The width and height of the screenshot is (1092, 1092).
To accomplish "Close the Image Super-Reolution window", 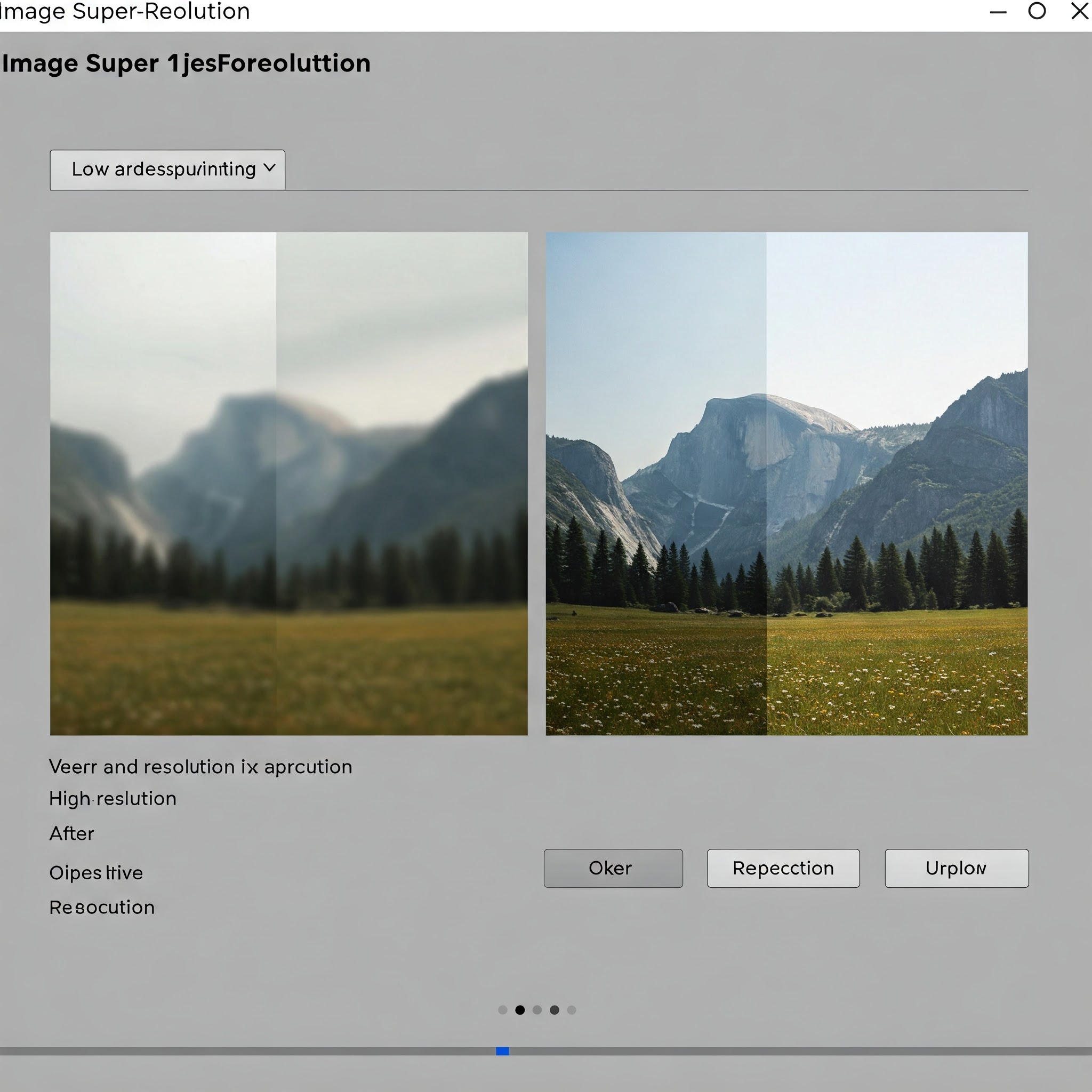I will pyautogui.click(x=1080, y=11).
